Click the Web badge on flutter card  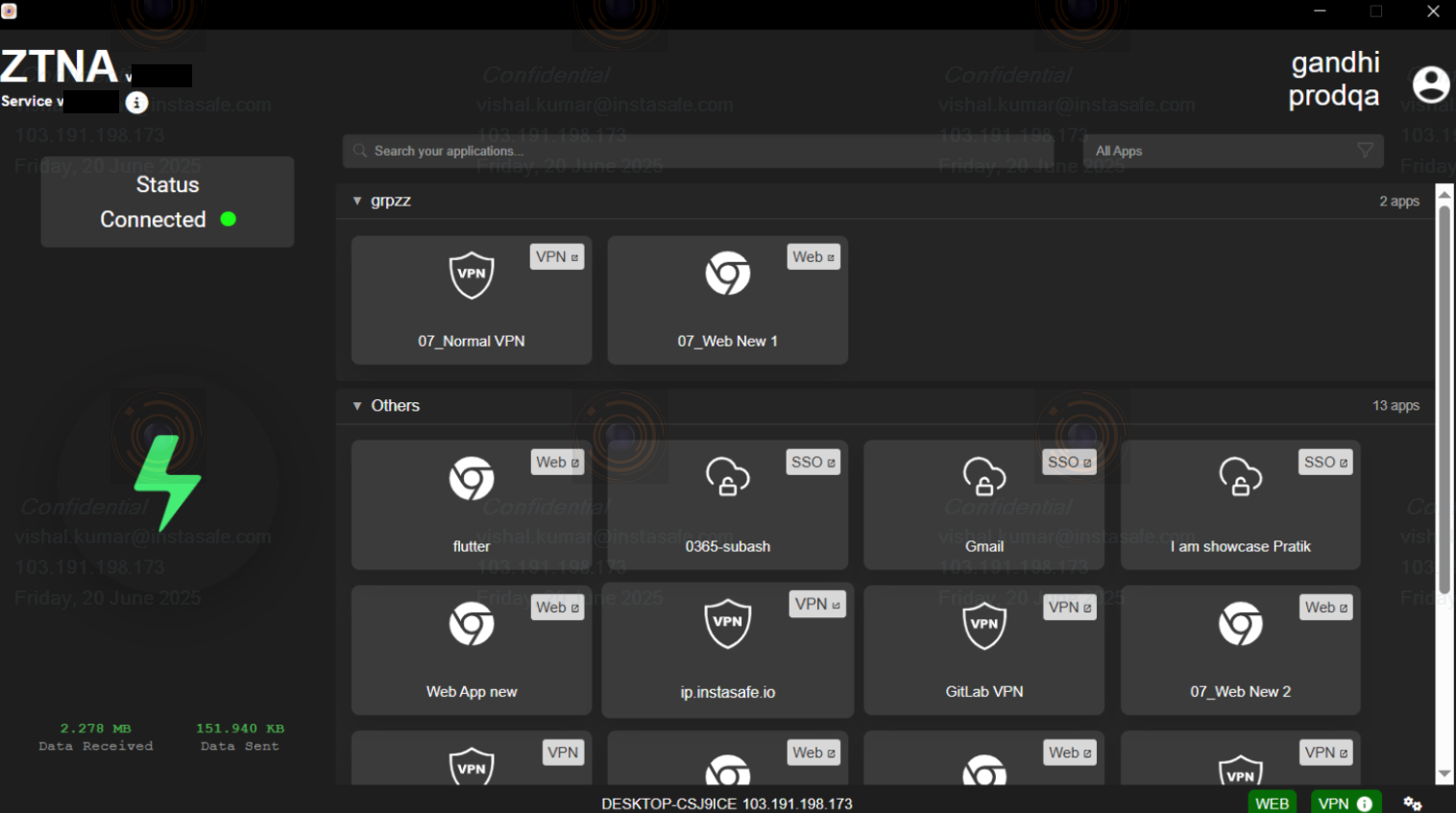point(558,462)
